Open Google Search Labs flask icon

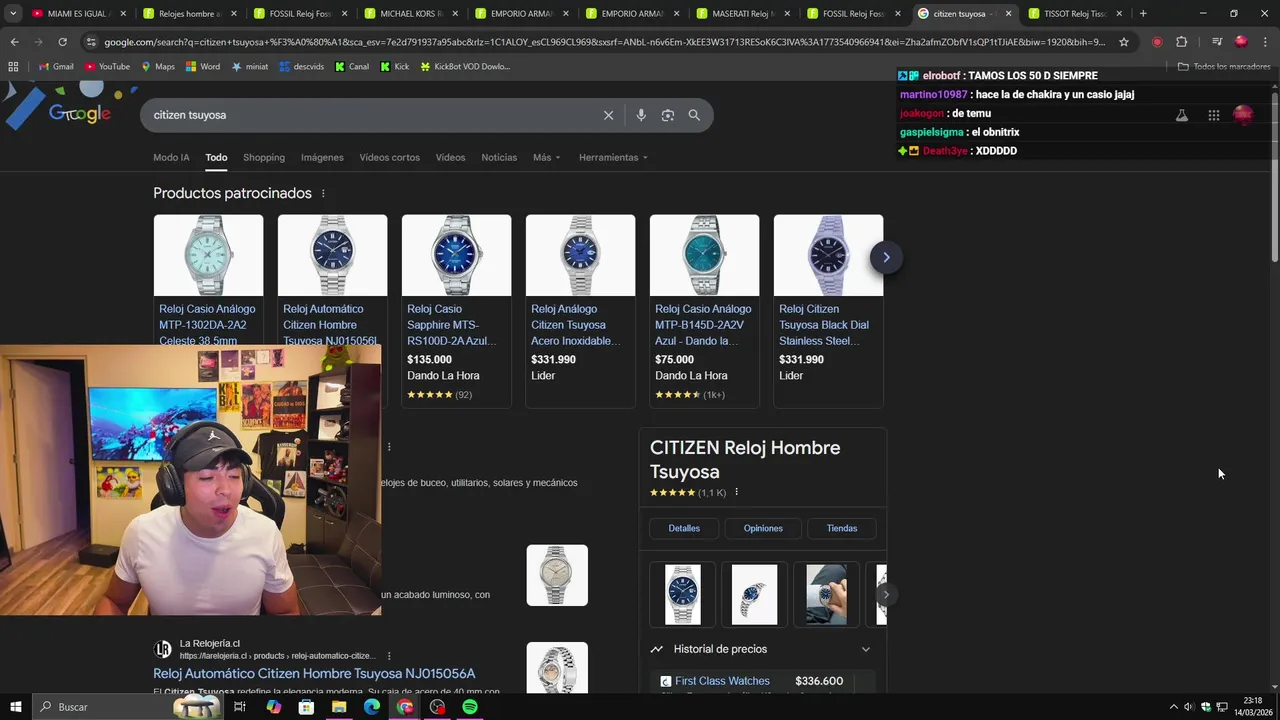[1181, 115]
